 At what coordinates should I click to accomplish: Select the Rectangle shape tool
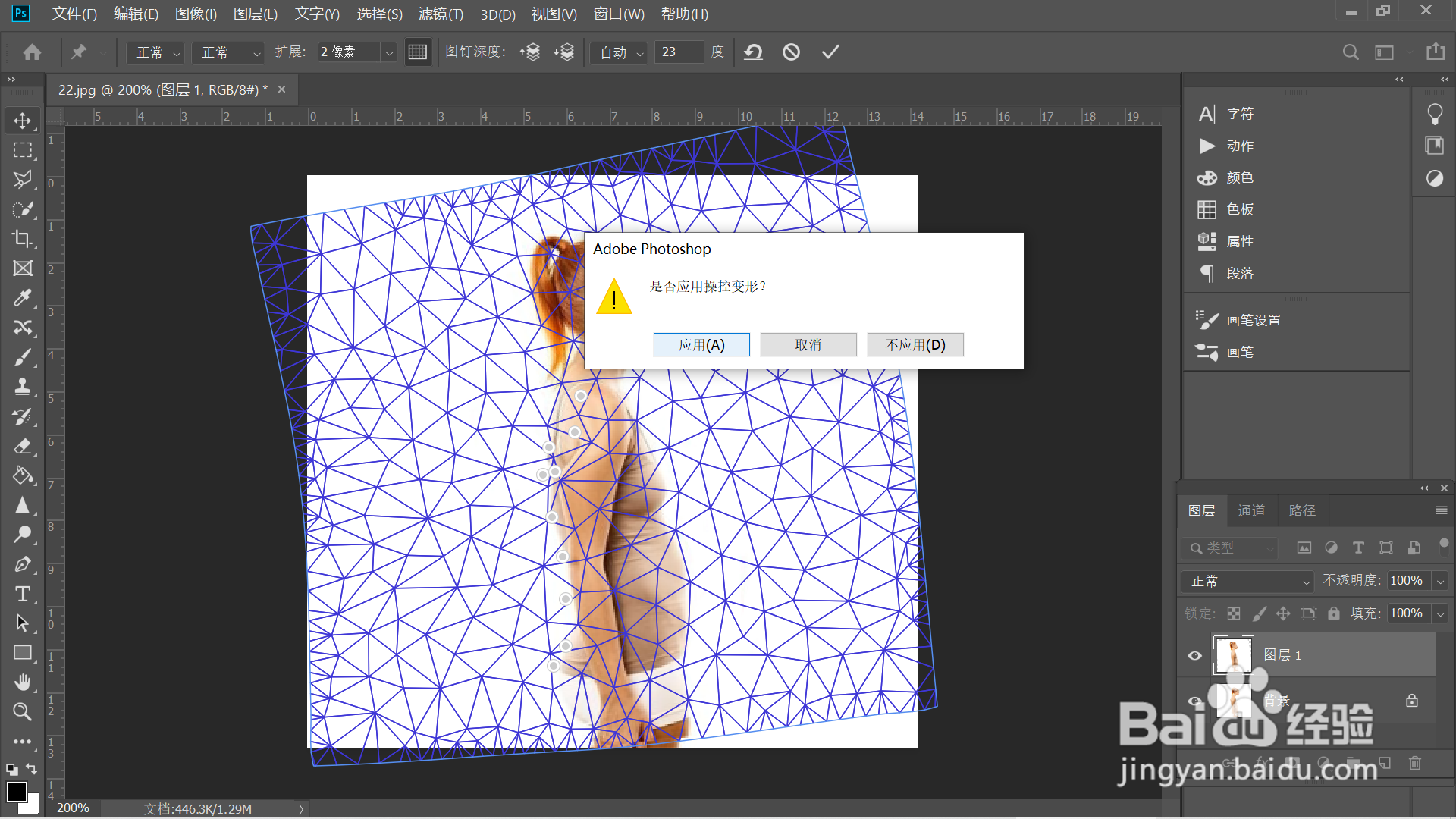click(23, 653)
